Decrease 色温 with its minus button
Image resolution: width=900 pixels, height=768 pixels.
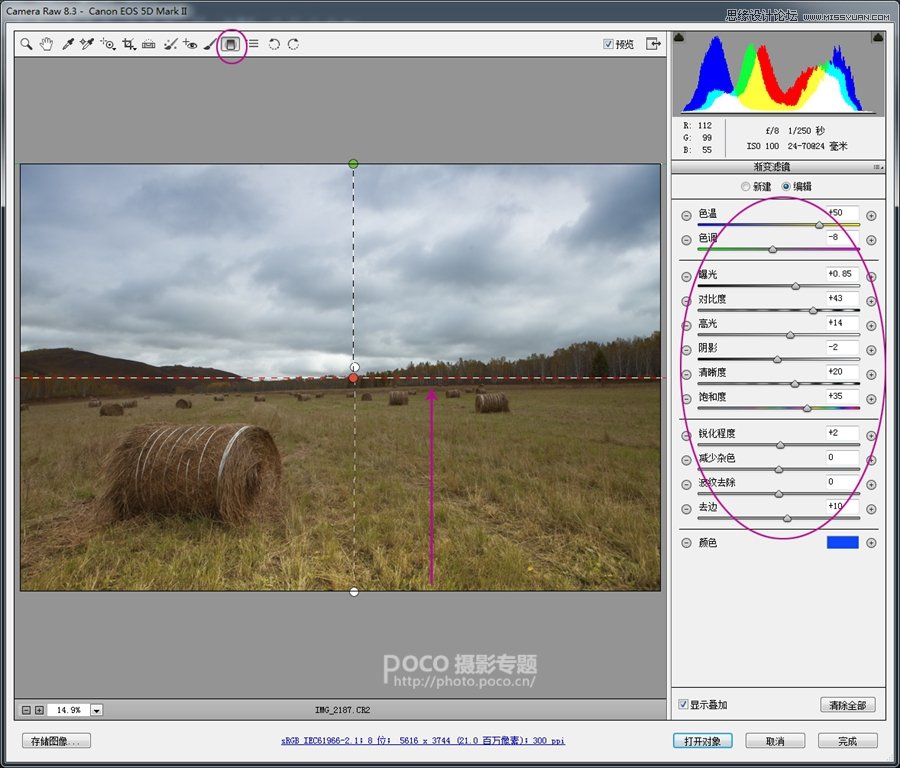pyautogui.click(x=686, y=216)
